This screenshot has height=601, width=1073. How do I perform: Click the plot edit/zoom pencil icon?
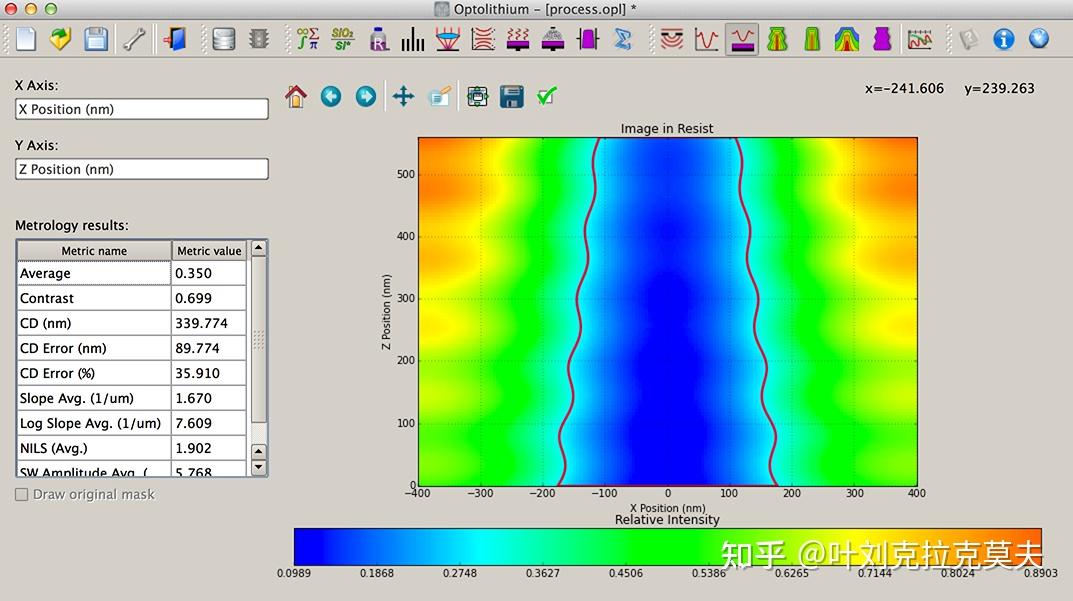[x=439, y=97]
